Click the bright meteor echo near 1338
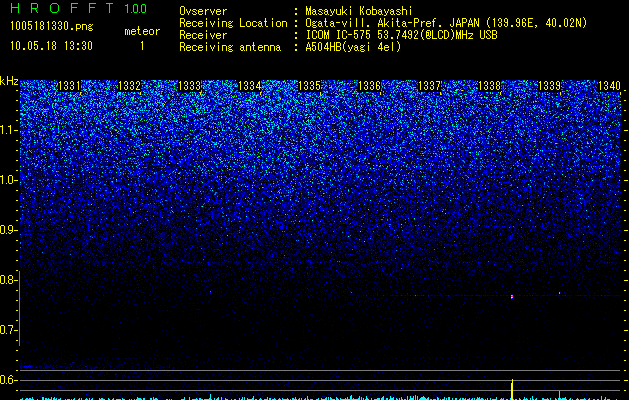 pos(512,297)
